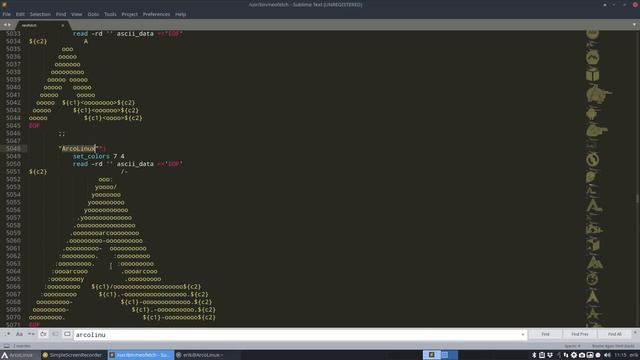Switch to Sublime Text neofetch taskbar window
Viewport: 640px width, 360px height.
pos(140,355)
